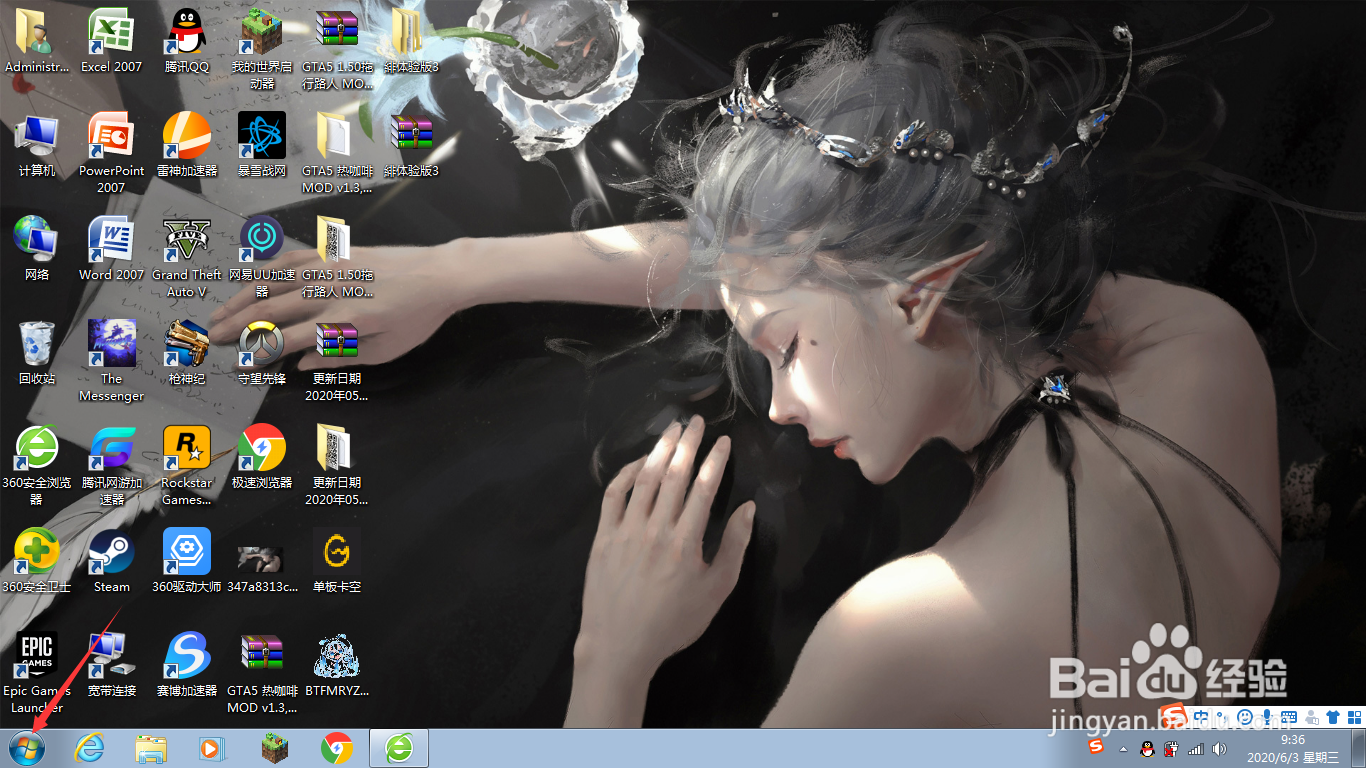Open the Epic Games Launcher shortcut
The height and width of the screenshot is (768, 1366).
pyautogui.click(x=37, y=655)
